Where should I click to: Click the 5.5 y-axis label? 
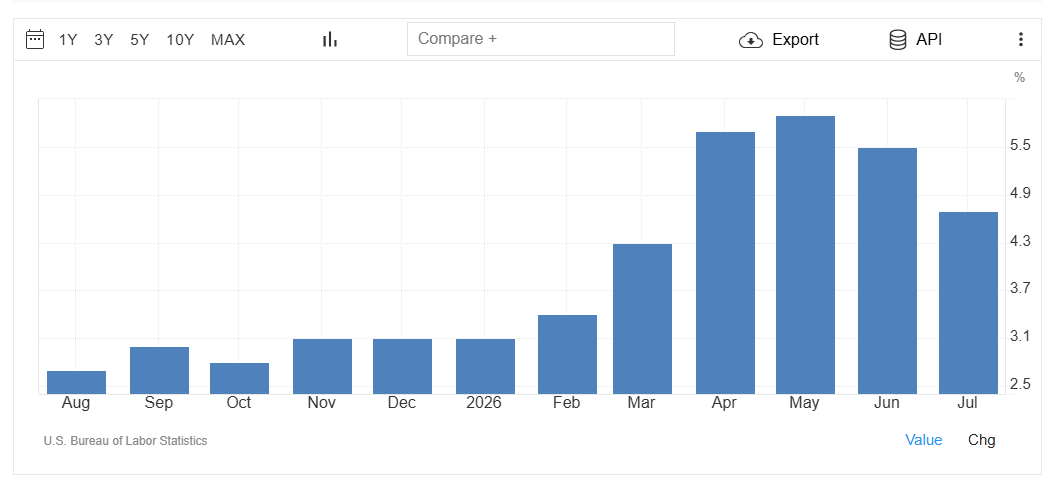tap(1020, 145)
